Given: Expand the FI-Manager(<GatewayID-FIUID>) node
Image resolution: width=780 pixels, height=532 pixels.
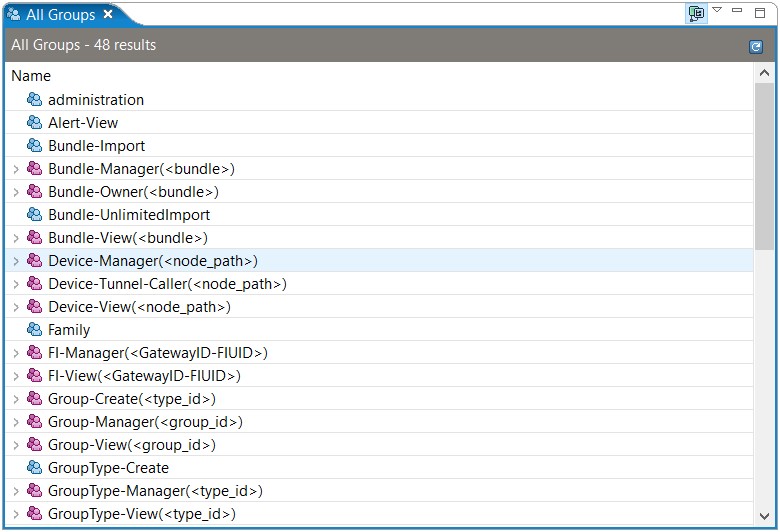Looking at the screenshot, I should tap(16, 353).
